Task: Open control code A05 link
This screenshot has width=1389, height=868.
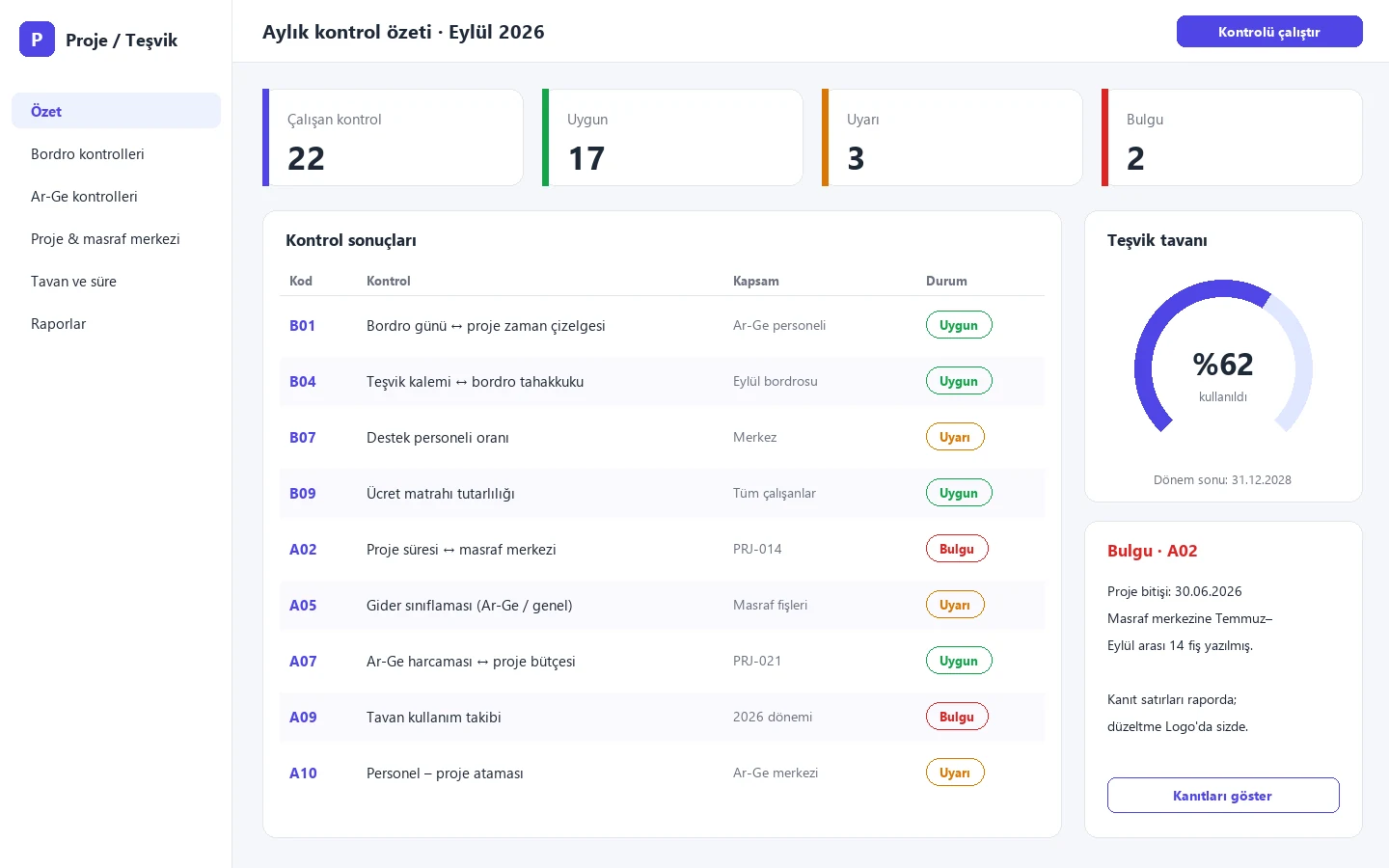Action: click(x=303, y=606)
